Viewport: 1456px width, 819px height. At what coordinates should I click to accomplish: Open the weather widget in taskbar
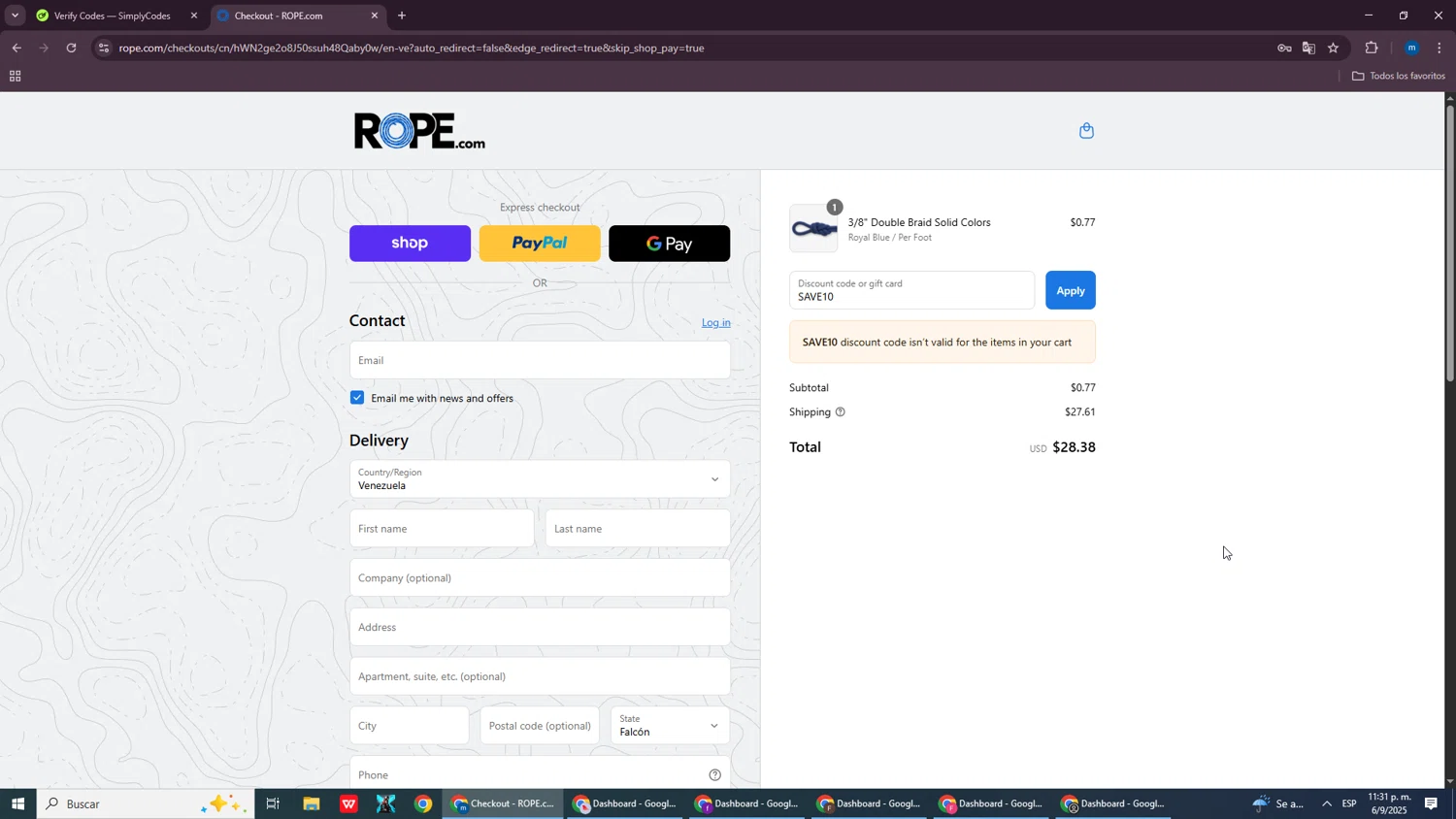[x=1275, y=803]
